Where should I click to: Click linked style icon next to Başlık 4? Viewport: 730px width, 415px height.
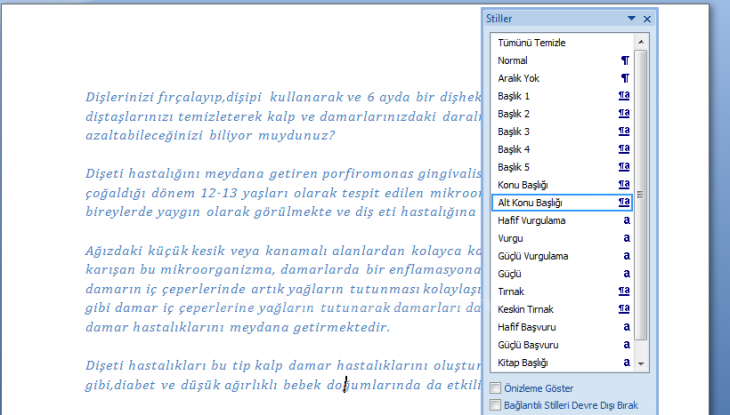(624, 149)
